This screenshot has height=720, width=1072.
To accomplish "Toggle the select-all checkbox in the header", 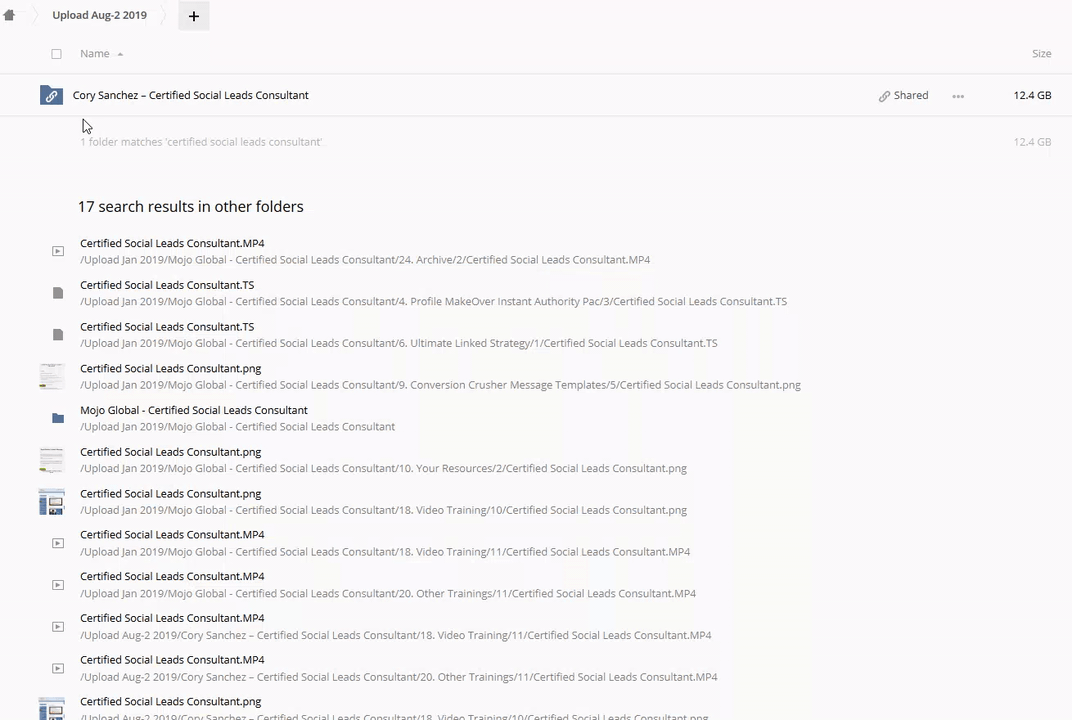I will pos(56,54).
